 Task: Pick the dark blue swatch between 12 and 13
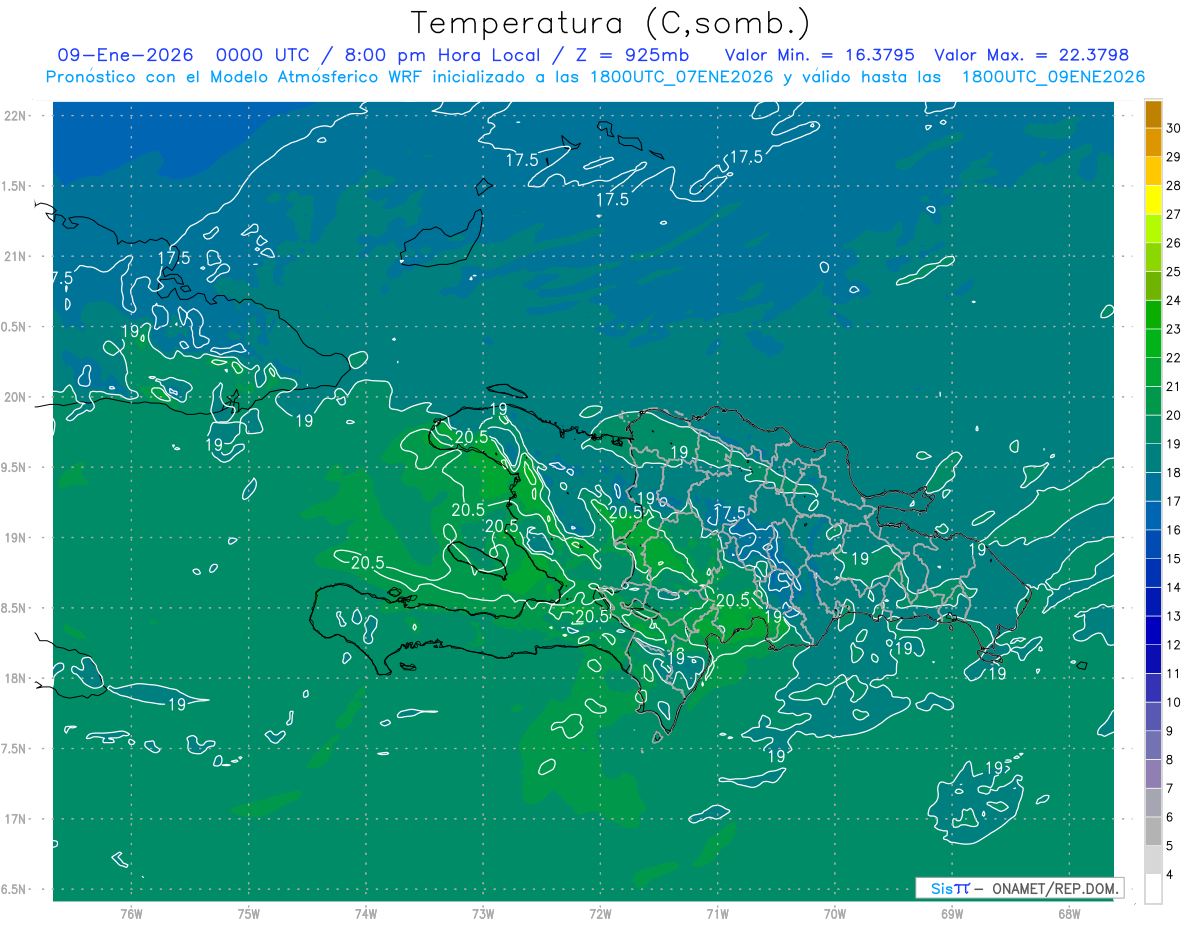(1153, 630)
